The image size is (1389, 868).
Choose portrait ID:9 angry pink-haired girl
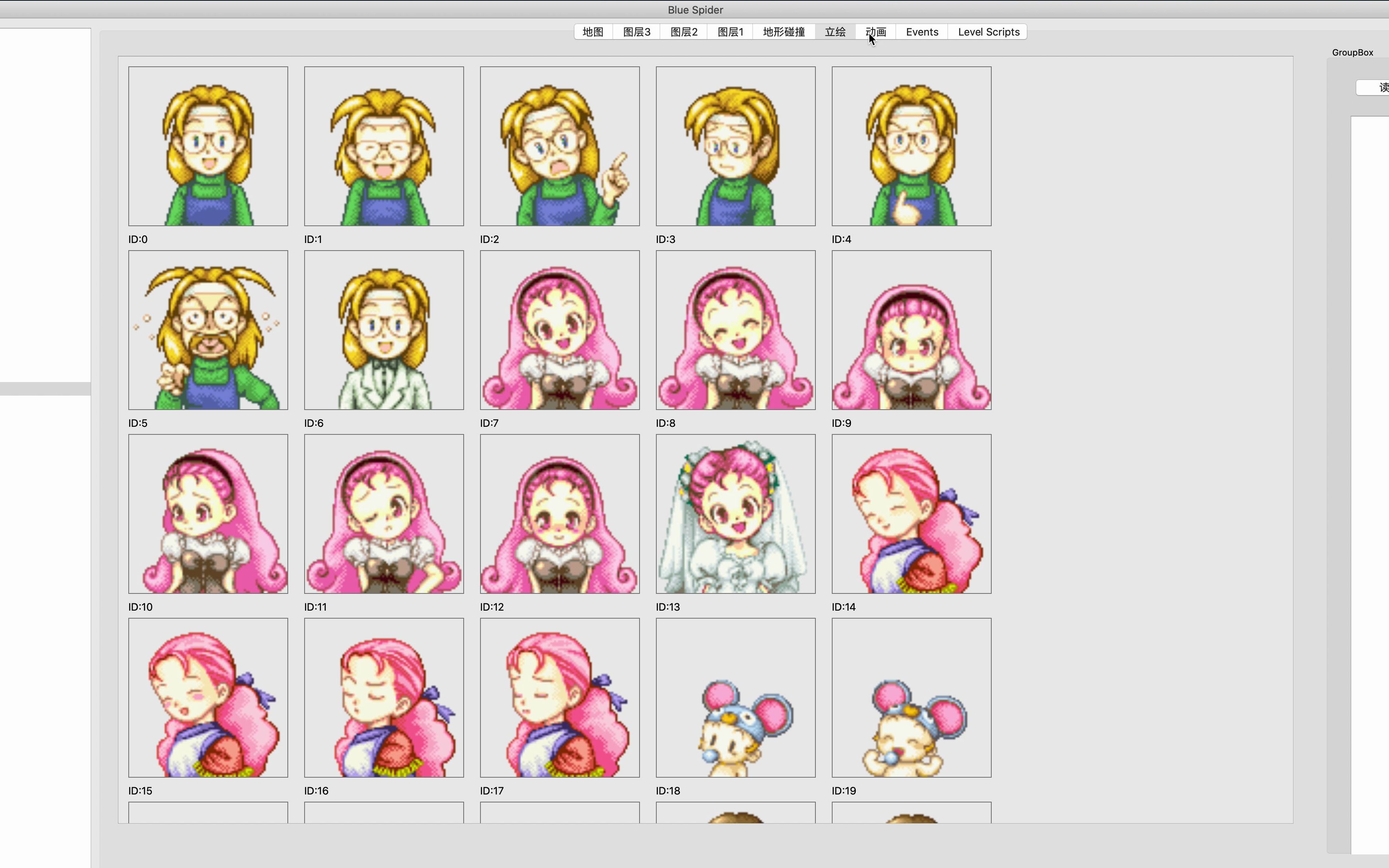(x=911, y=330)
